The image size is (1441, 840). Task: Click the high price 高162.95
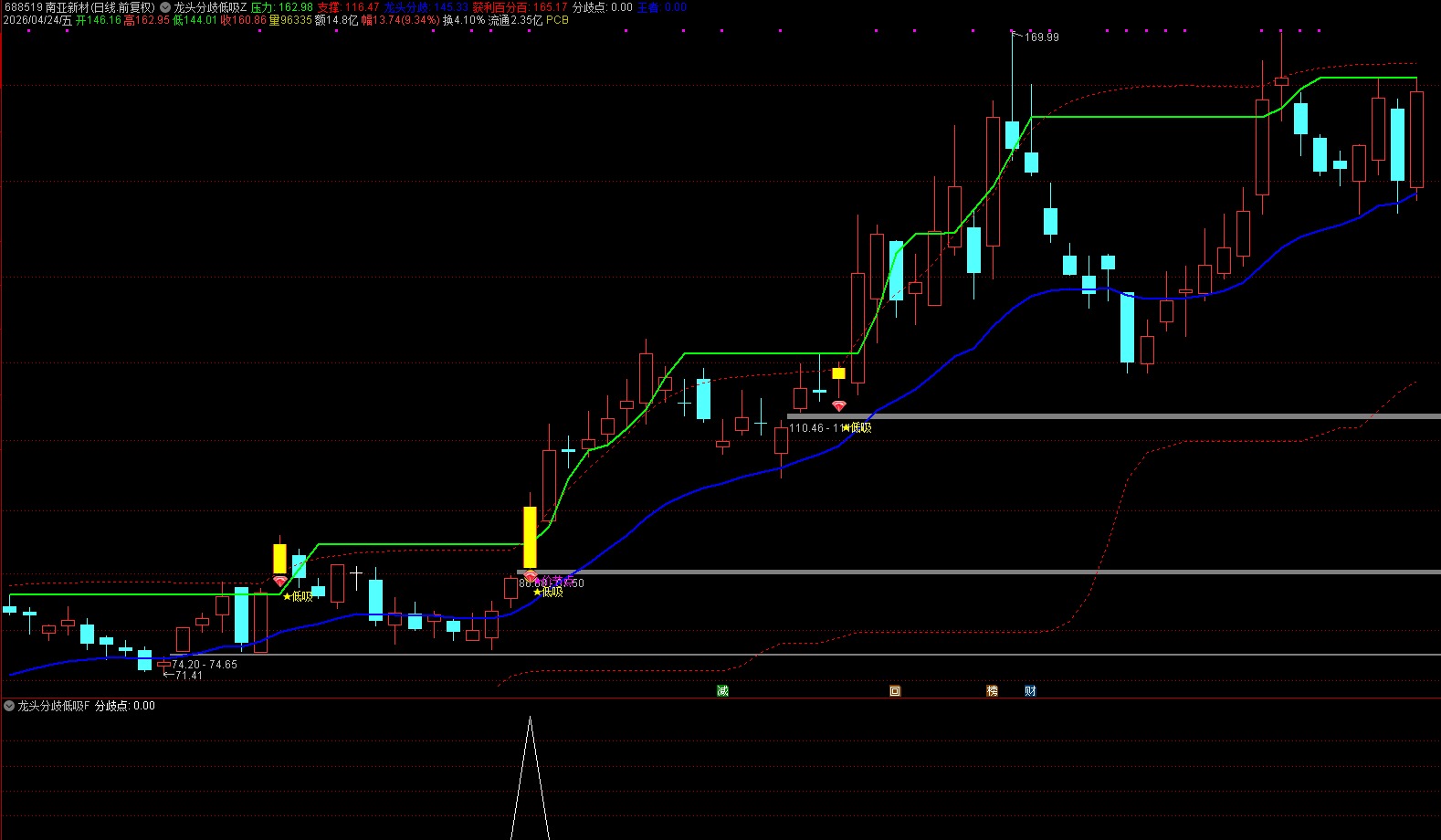point(146,20)
